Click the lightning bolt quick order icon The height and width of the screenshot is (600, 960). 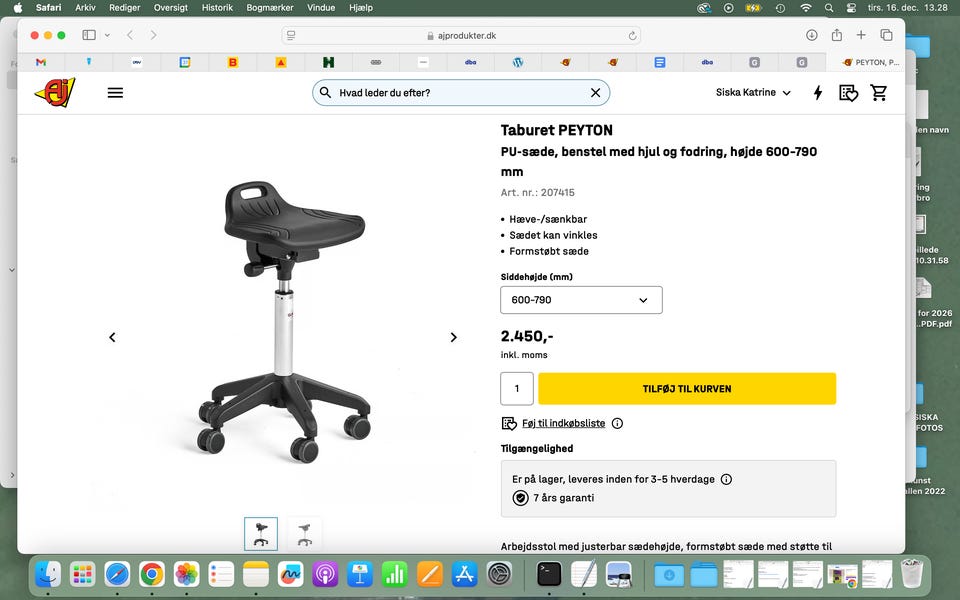coord(817,92)
